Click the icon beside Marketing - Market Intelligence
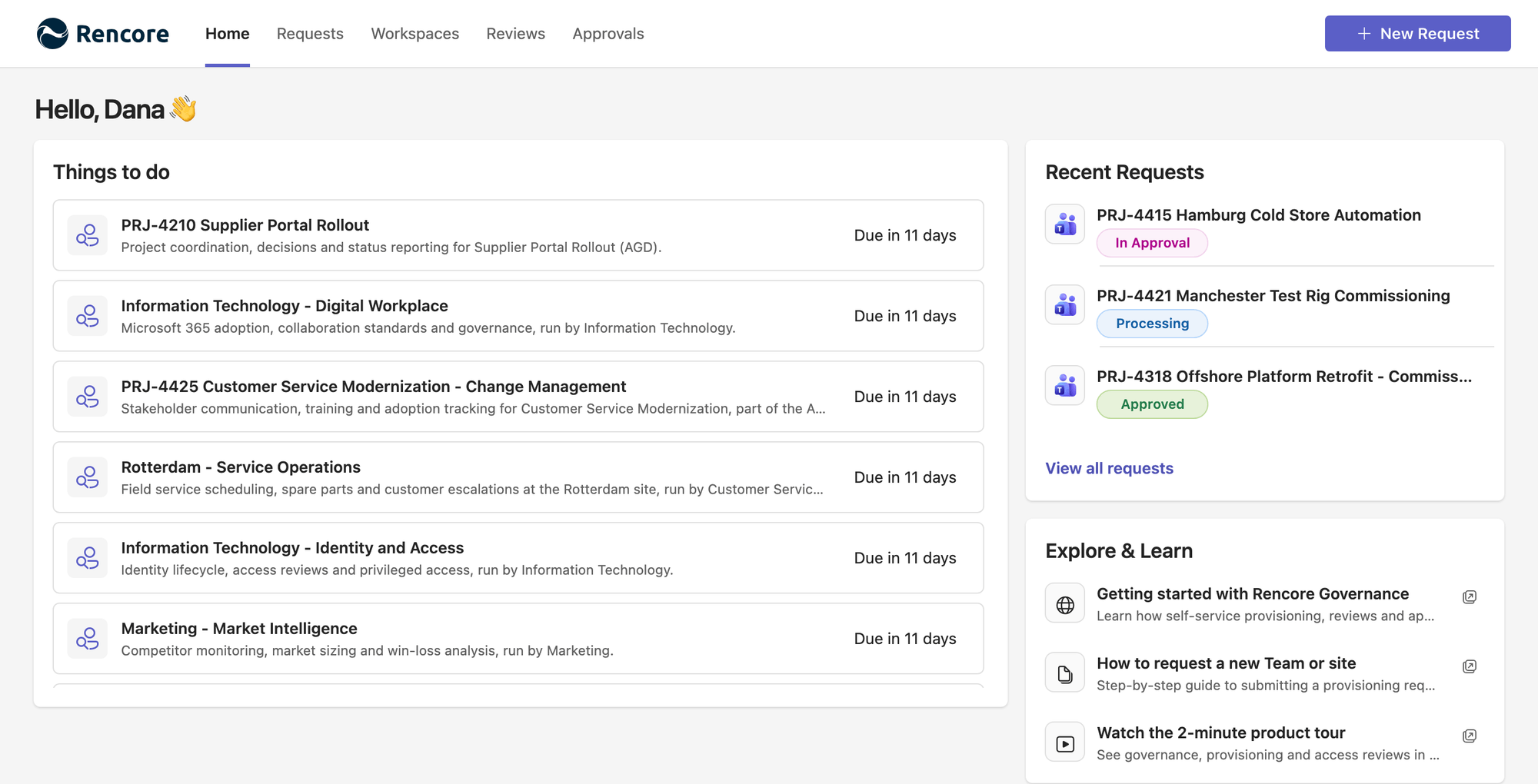 pyautogui.click(x=88, y=639)
